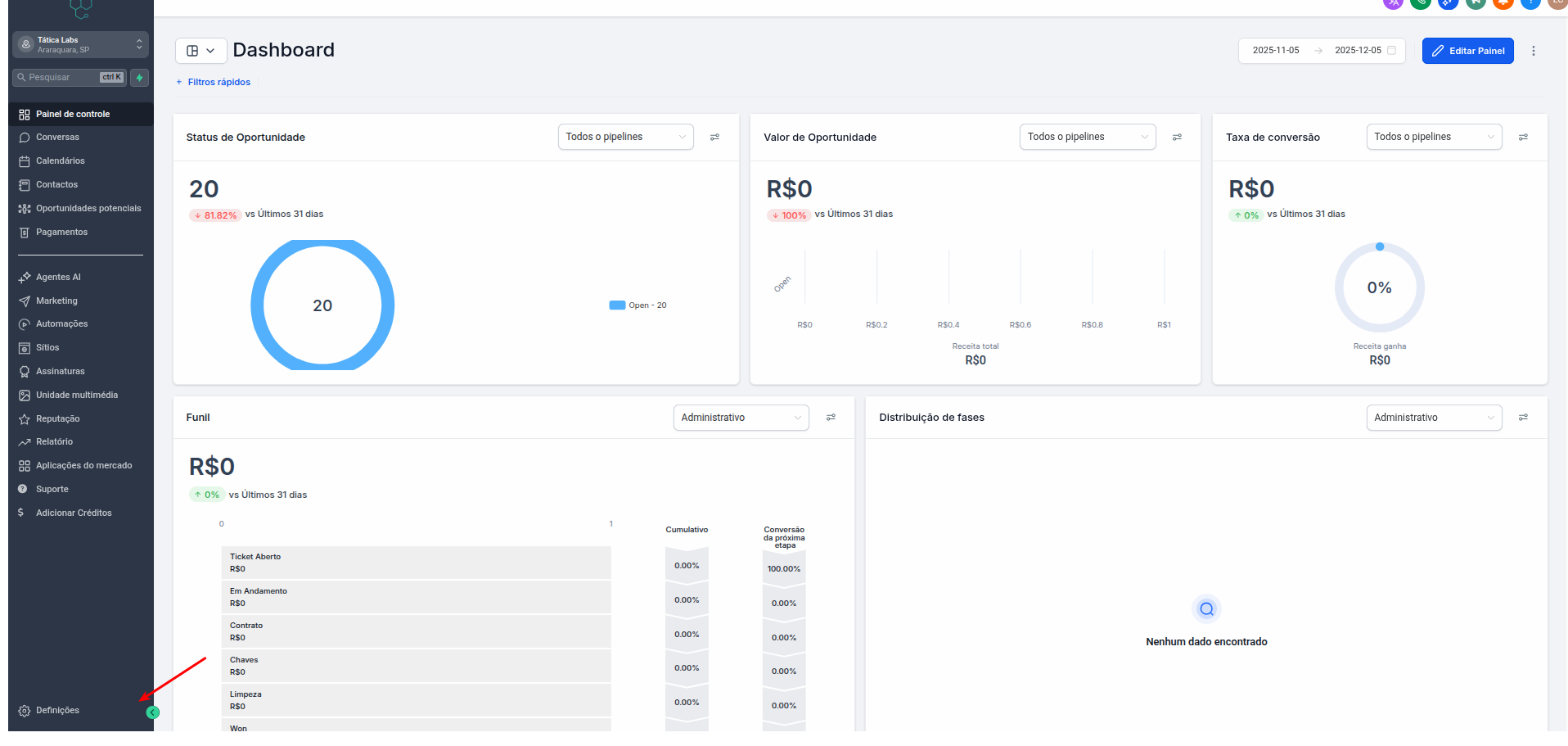Click the Assinaturas badge icon

click(x=25, y=372)
